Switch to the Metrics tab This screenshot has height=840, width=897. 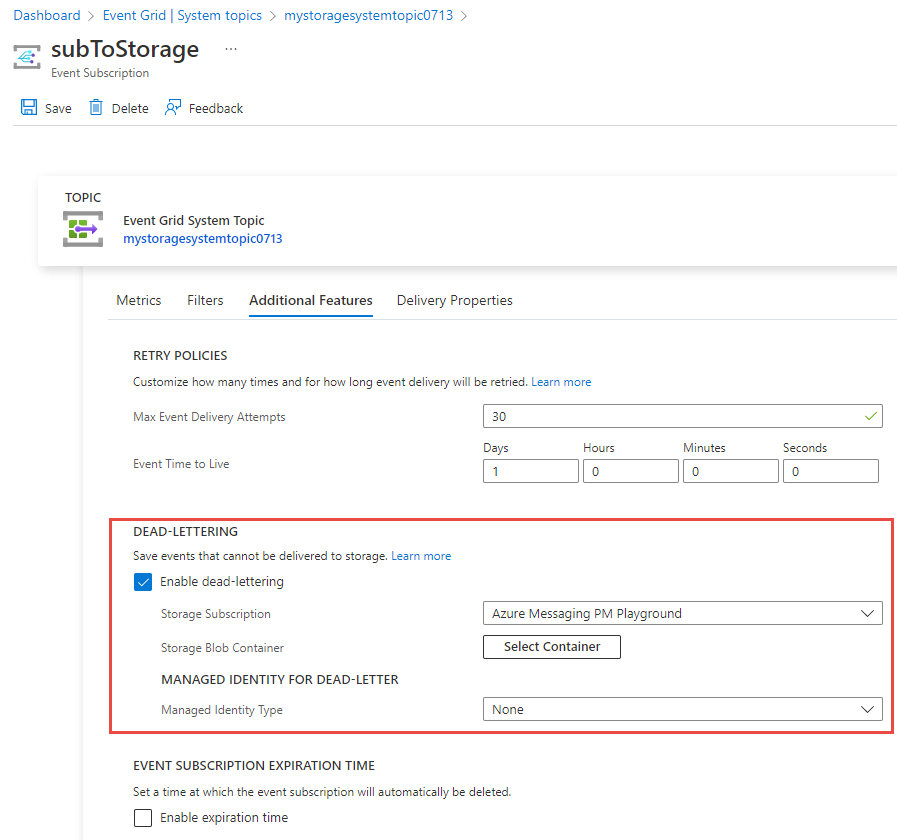coord(138,300)
